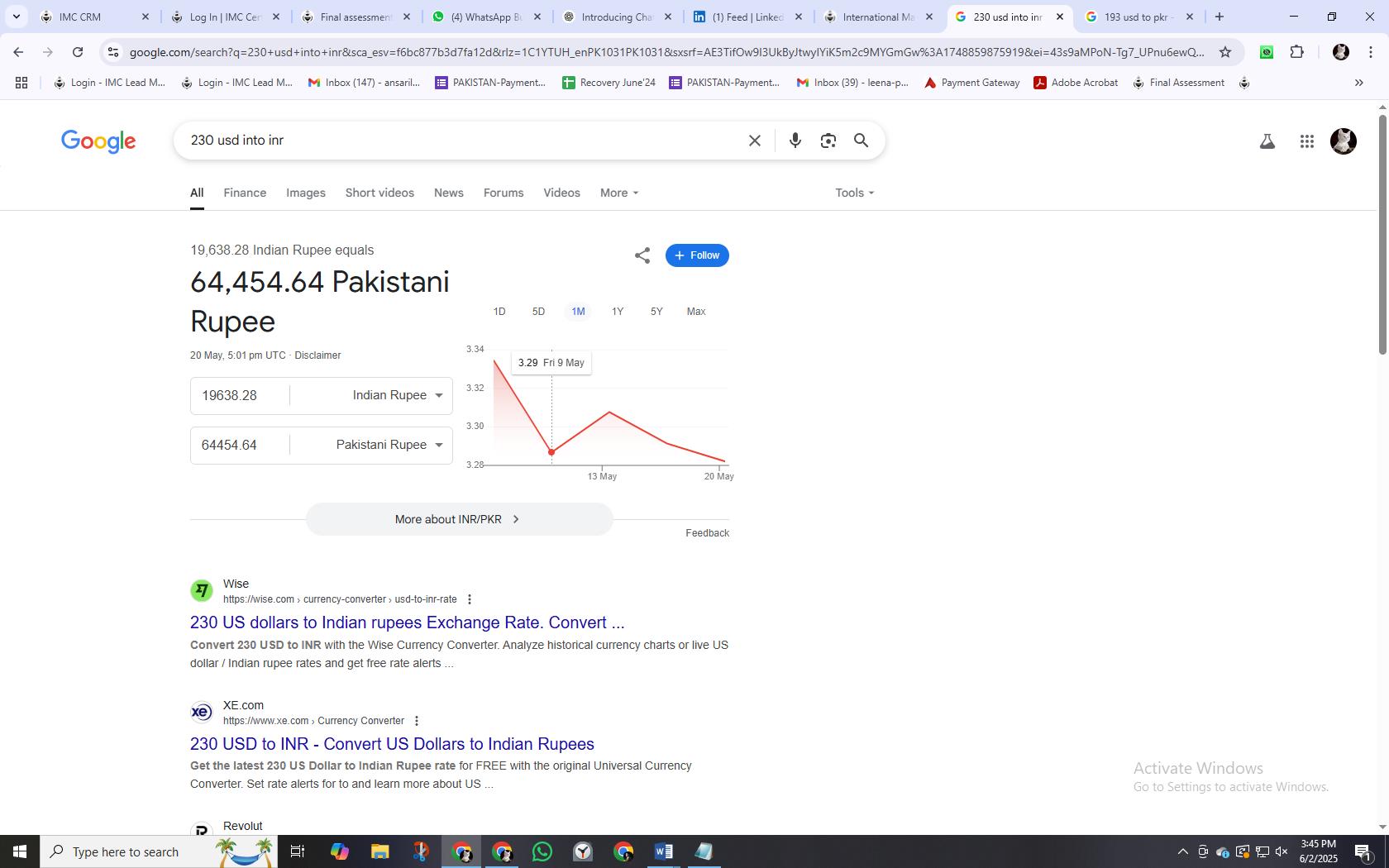This screenshot has height=868, width=1389.
Task: Open the Adobe Acrobat bookmark
Action: pyautogui.click(x=1076, y=83)
